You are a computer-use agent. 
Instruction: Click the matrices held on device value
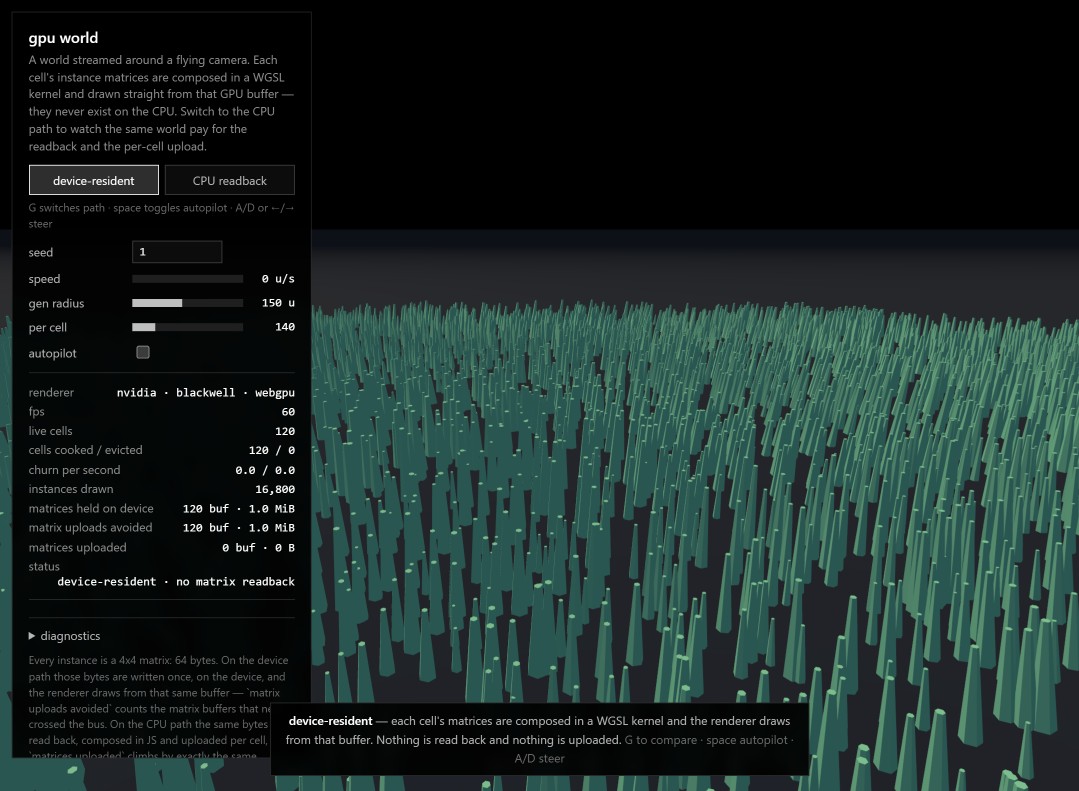[239, 509]
